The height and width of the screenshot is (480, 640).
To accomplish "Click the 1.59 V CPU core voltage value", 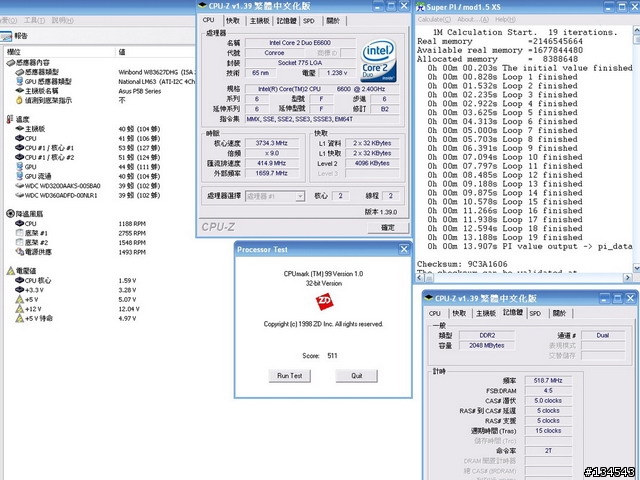I will pos(127,280).
